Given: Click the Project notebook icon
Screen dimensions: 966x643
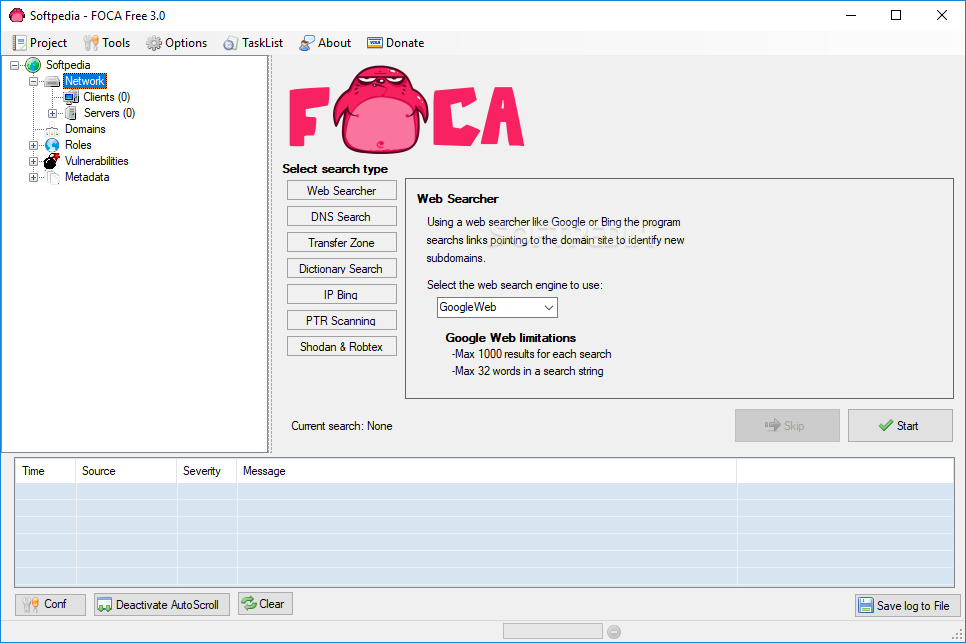Looking at the screenshot, I should [x=20, y=43].
